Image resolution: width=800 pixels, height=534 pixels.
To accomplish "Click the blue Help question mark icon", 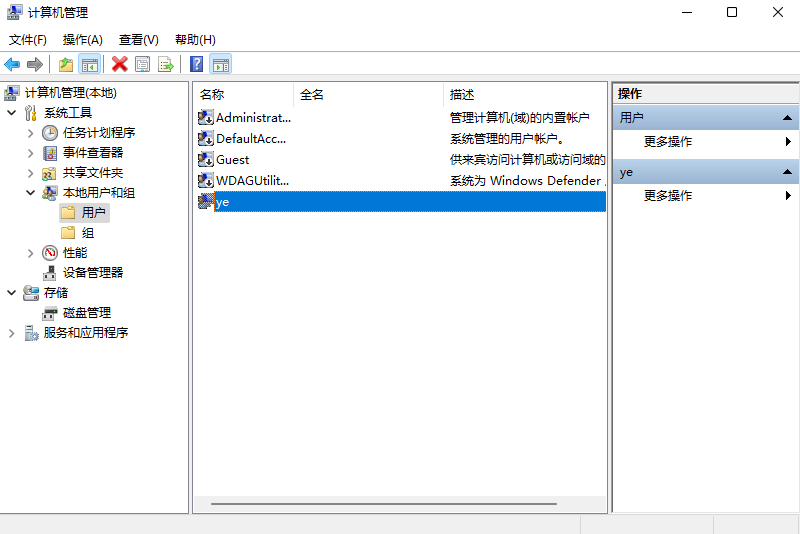I will 197,64.
